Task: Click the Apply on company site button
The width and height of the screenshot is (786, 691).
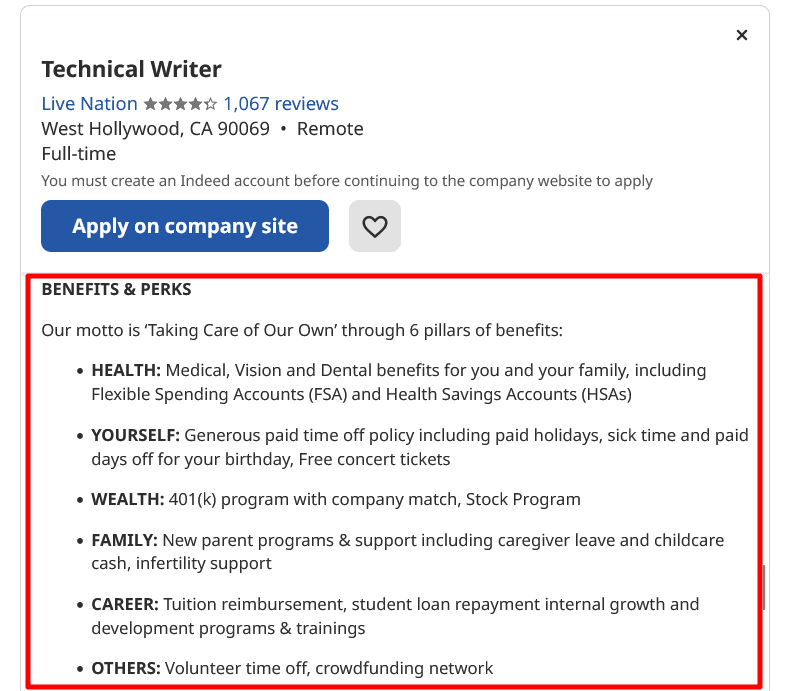Action: pos(185,226)
